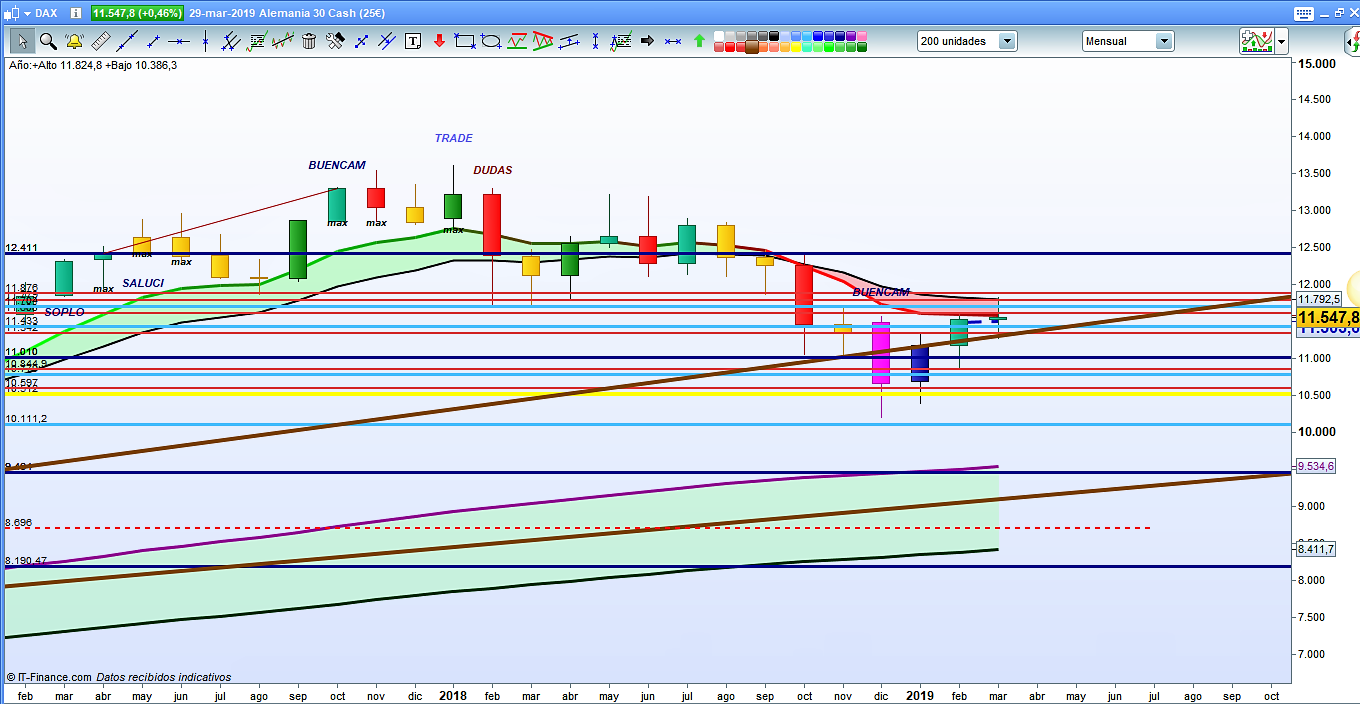This screenshot has height=704, width=1360.
Task: Activate the magnifying glass zoom tool
Action: point(47,41)
